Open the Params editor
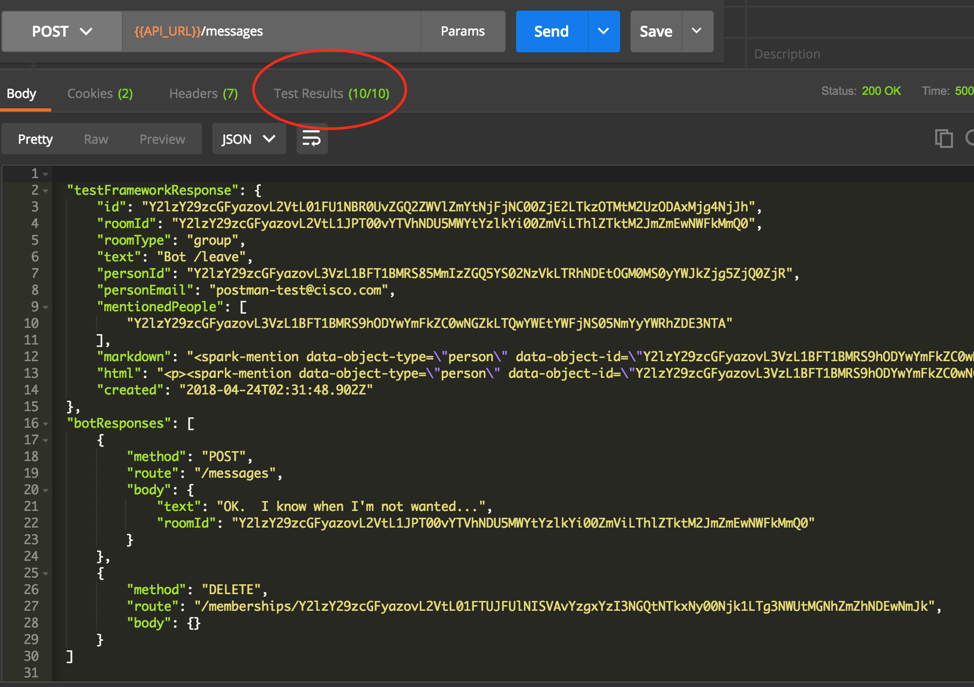The width and height of the screenshot is (974, 687). click(463, 31)
